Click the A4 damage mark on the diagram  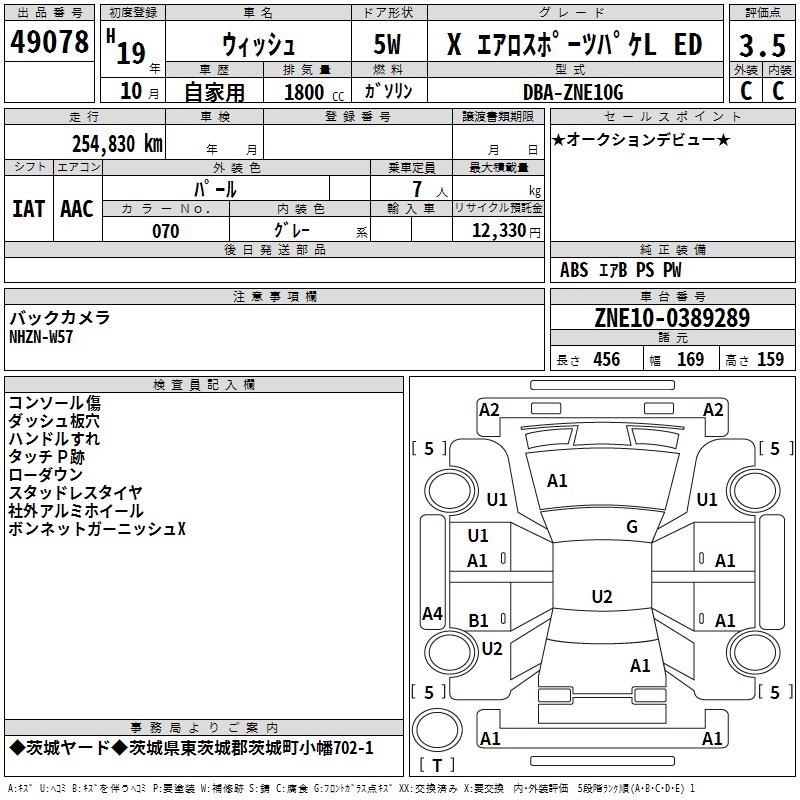click(x=432, y=614)
